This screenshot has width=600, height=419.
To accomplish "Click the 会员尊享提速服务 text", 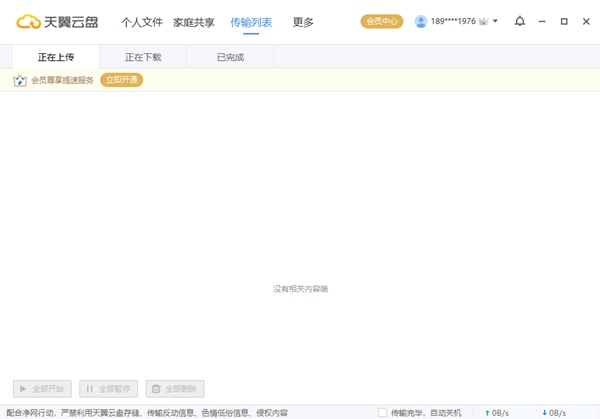I will (x=62, y=80).
